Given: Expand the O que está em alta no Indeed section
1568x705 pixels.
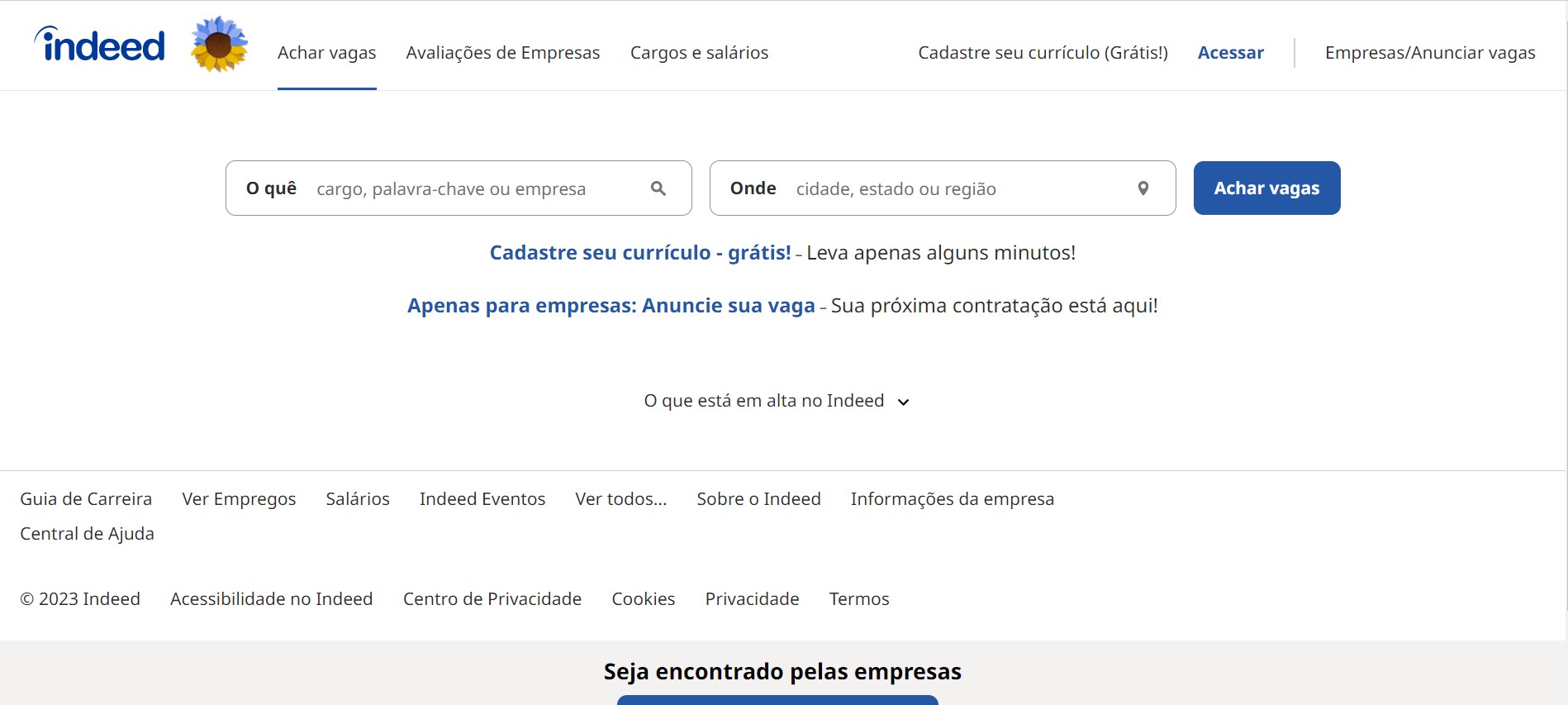Looking at the screenshot, I should point(777,400).
